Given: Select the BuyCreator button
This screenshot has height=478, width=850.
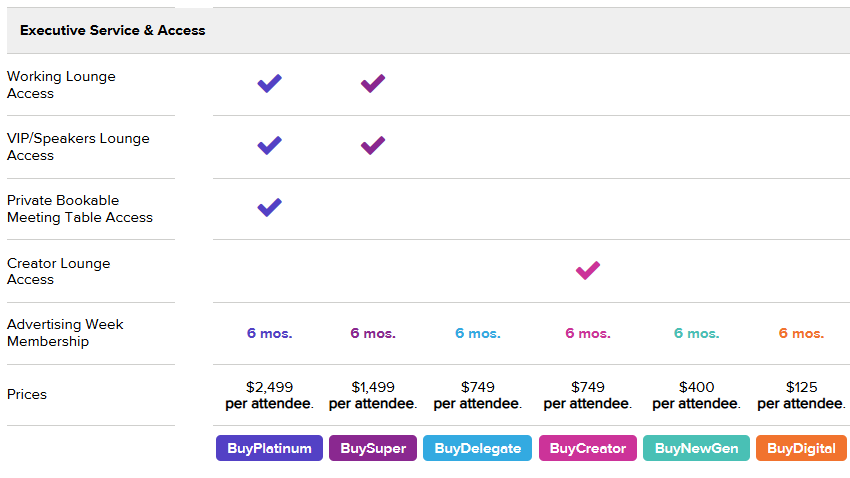Looking at the screenshot, I should click(587, 449).
